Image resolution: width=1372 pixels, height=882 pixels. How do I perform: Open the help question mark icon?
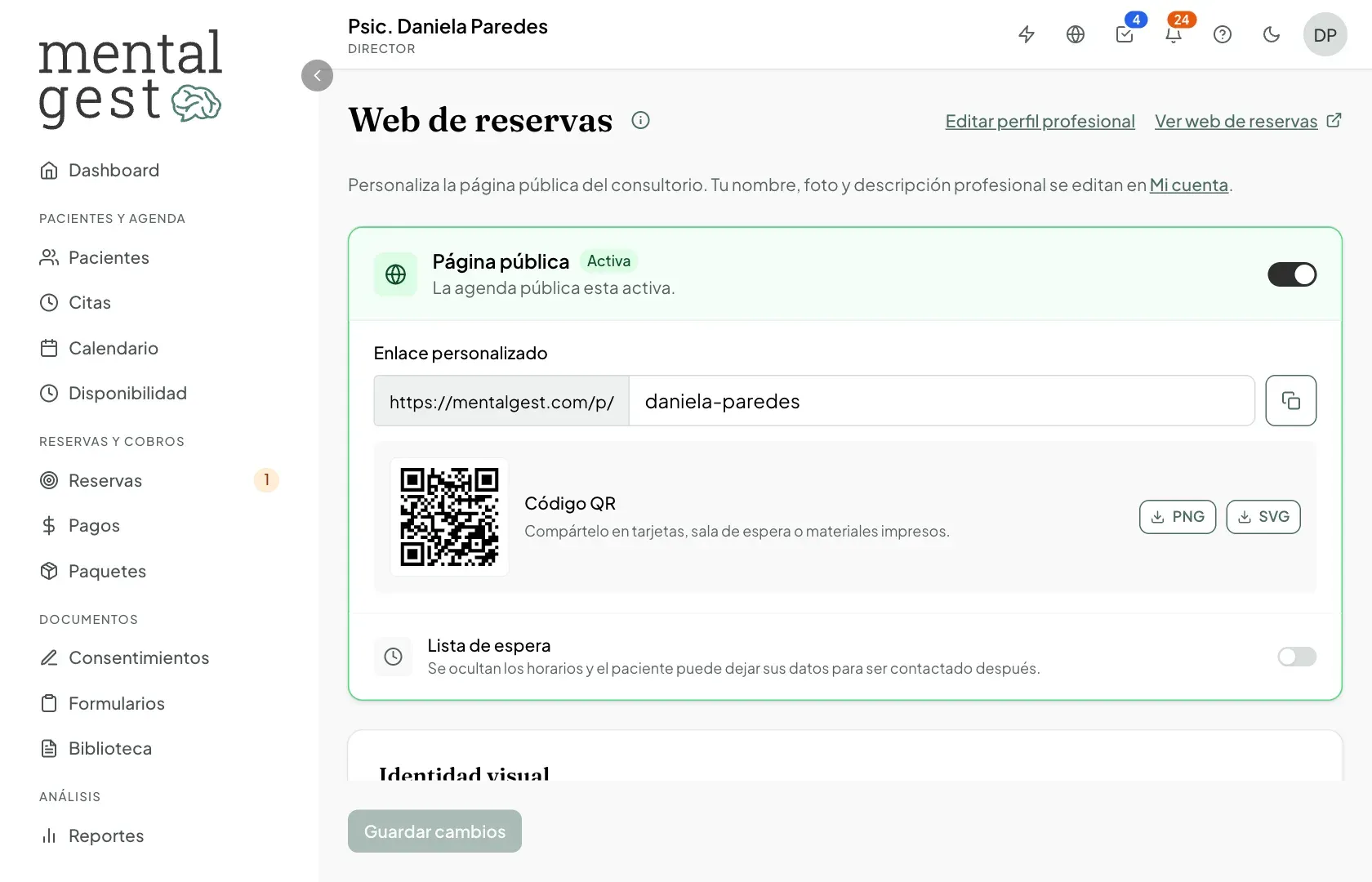(x=1223, y=34)
